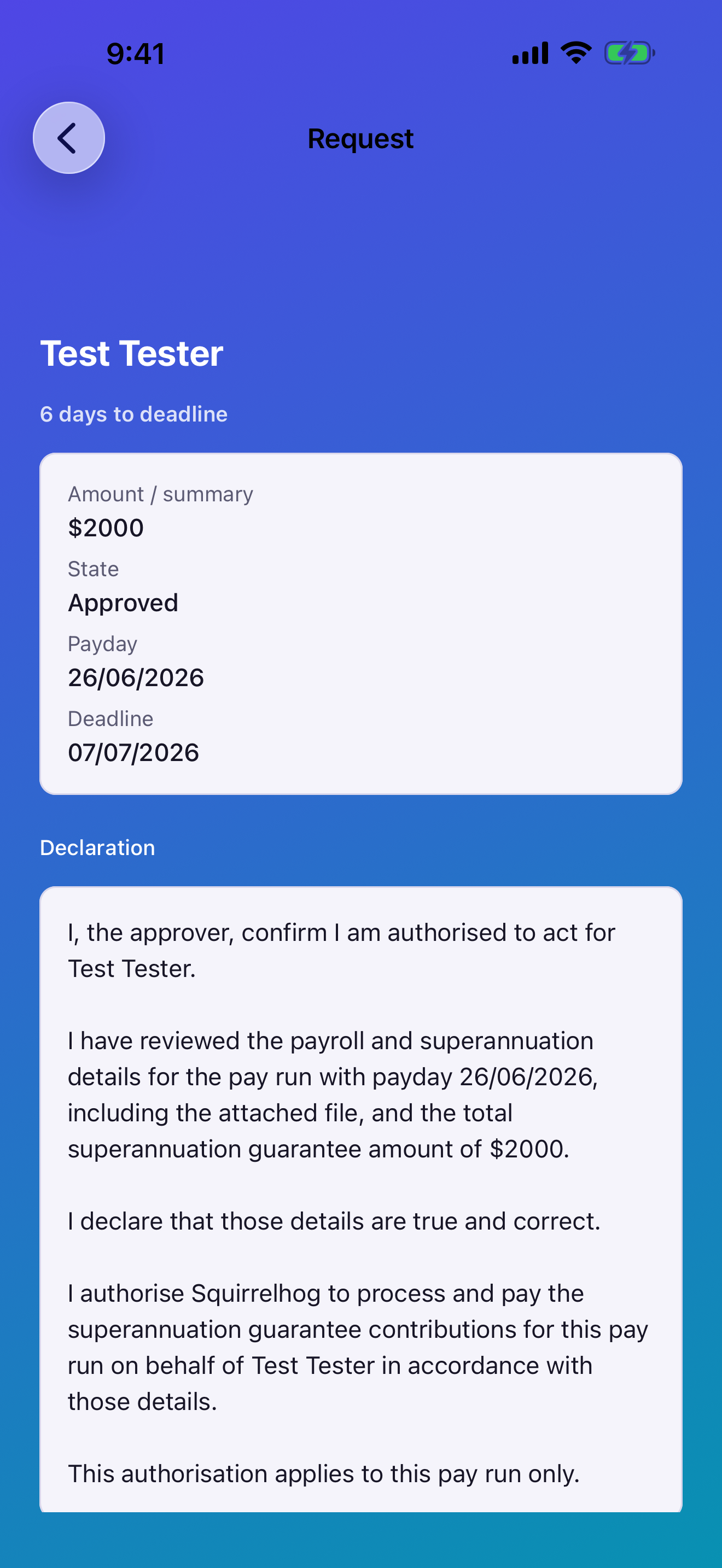This screenshot has height=1568, width=722.
Task: Select the $2000 amount value
Action: pos(106,528)
